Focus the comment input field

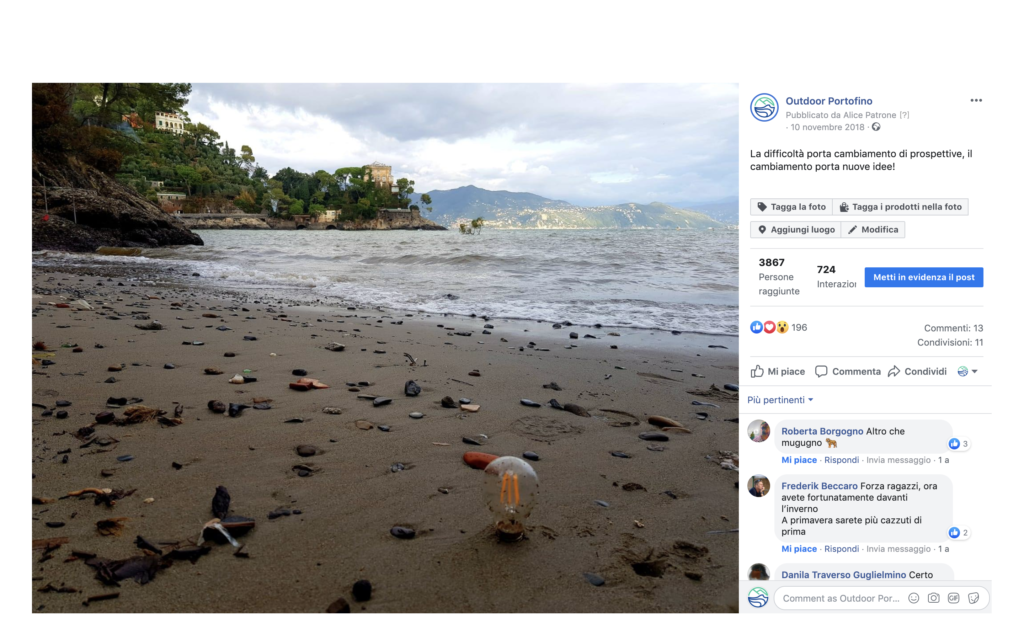click(840, 598)
